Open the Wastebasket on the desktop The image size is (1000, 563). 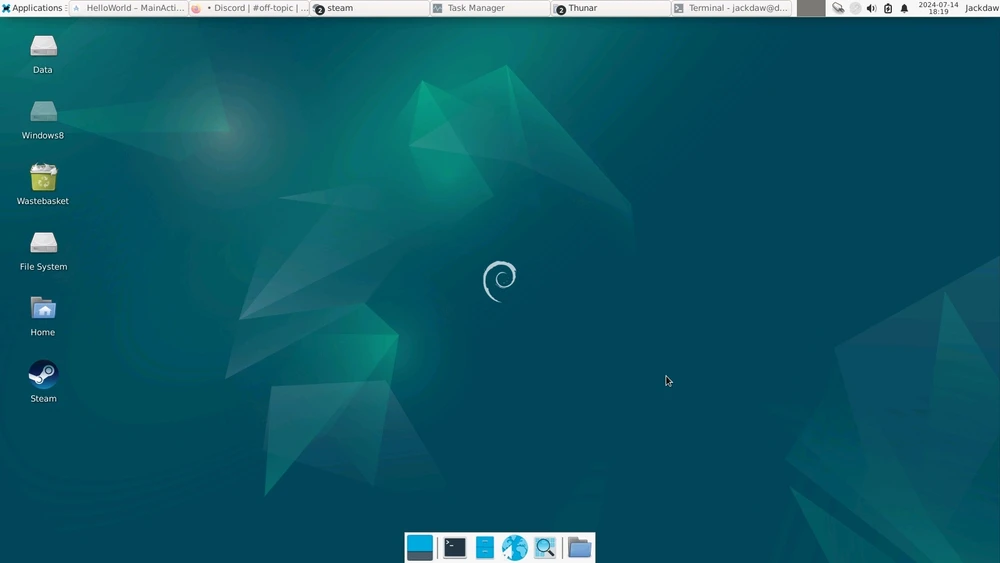click(x=43, y=178)
